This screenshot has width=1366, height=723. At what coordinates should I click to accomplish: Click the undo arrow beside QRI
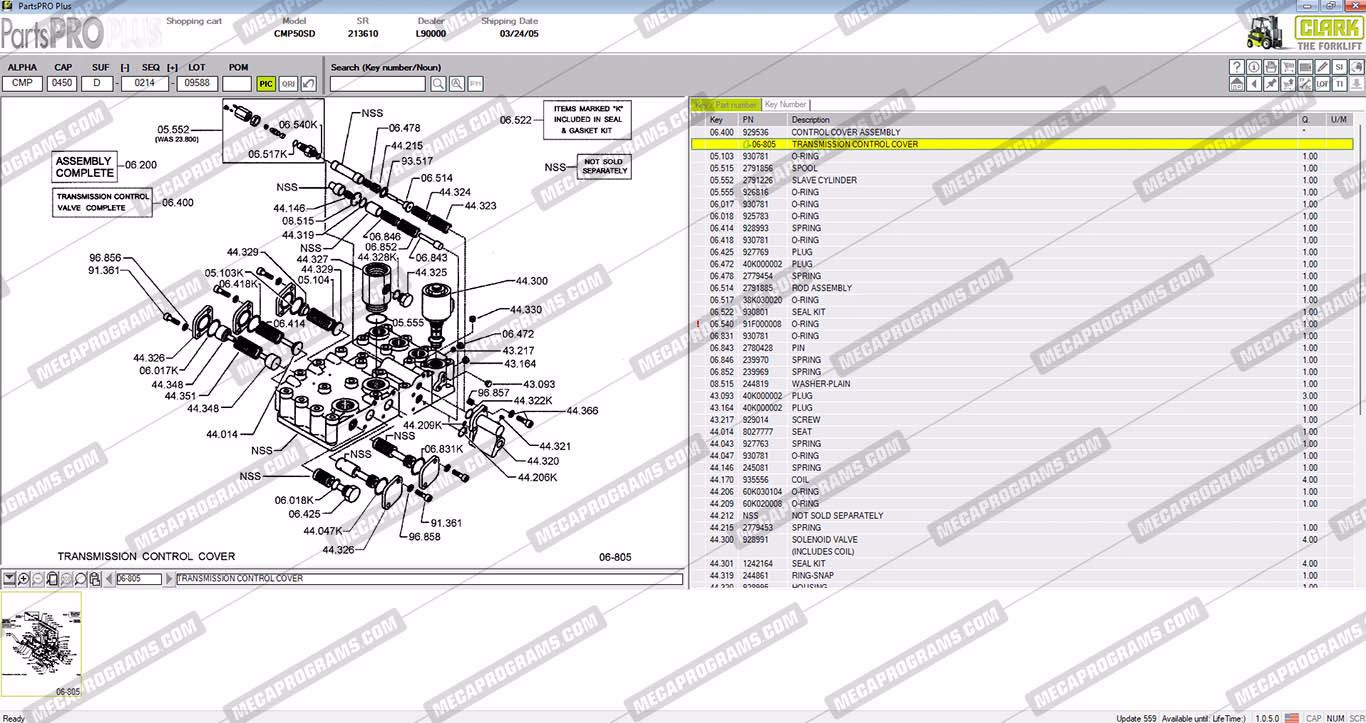(x=309, y=84)
